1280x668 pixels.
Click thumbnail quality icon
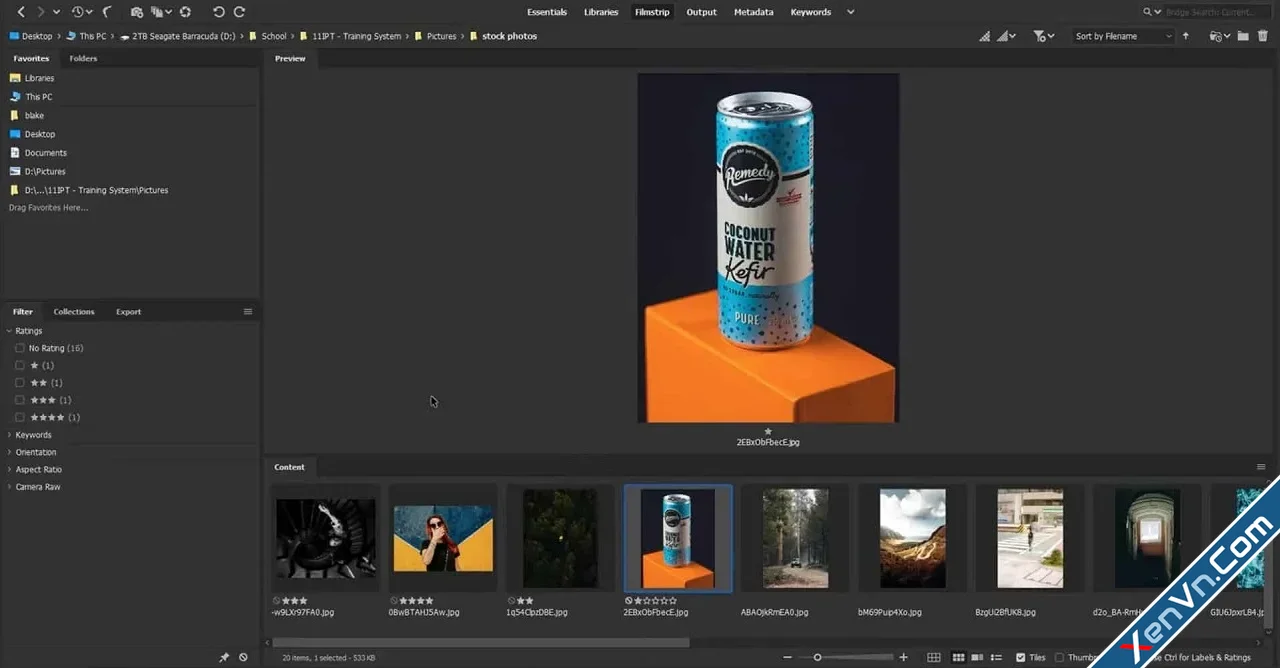pyautogui.click(x=985, y=36)
